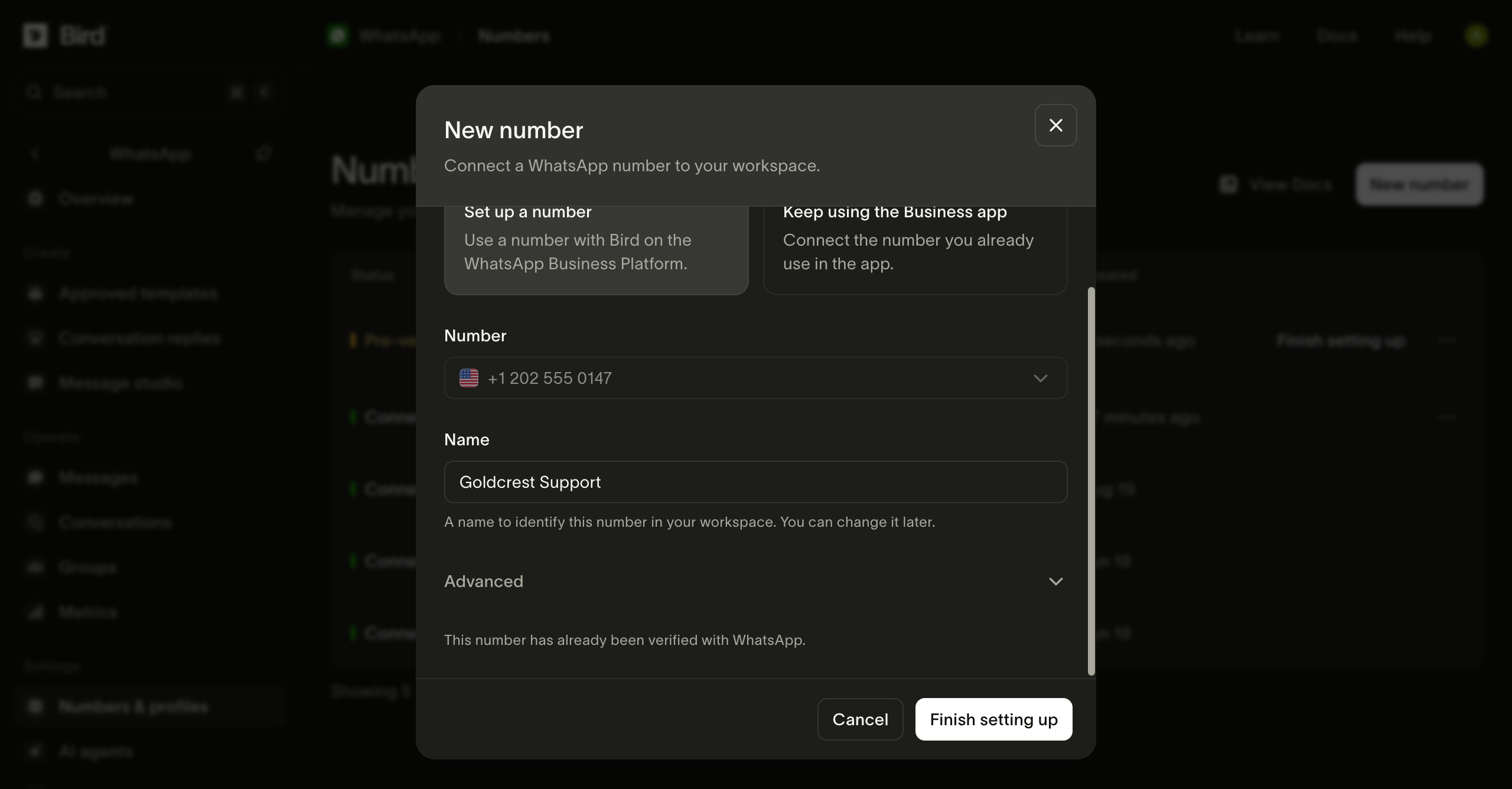Click the green WhatsApp breadcrumb icon
Viewport: 1512px width, 789px height.
tap(338, 36)
